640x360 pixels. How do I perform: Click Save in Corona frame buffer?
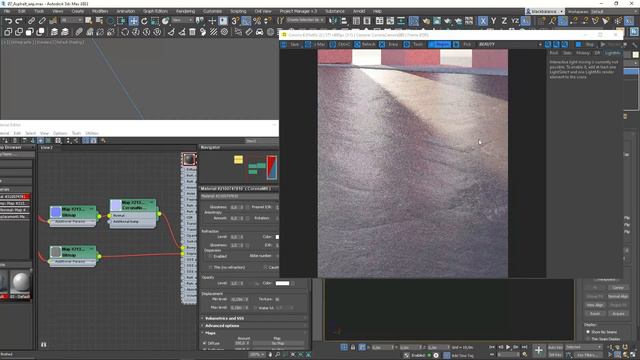click(x=291, y=44)
